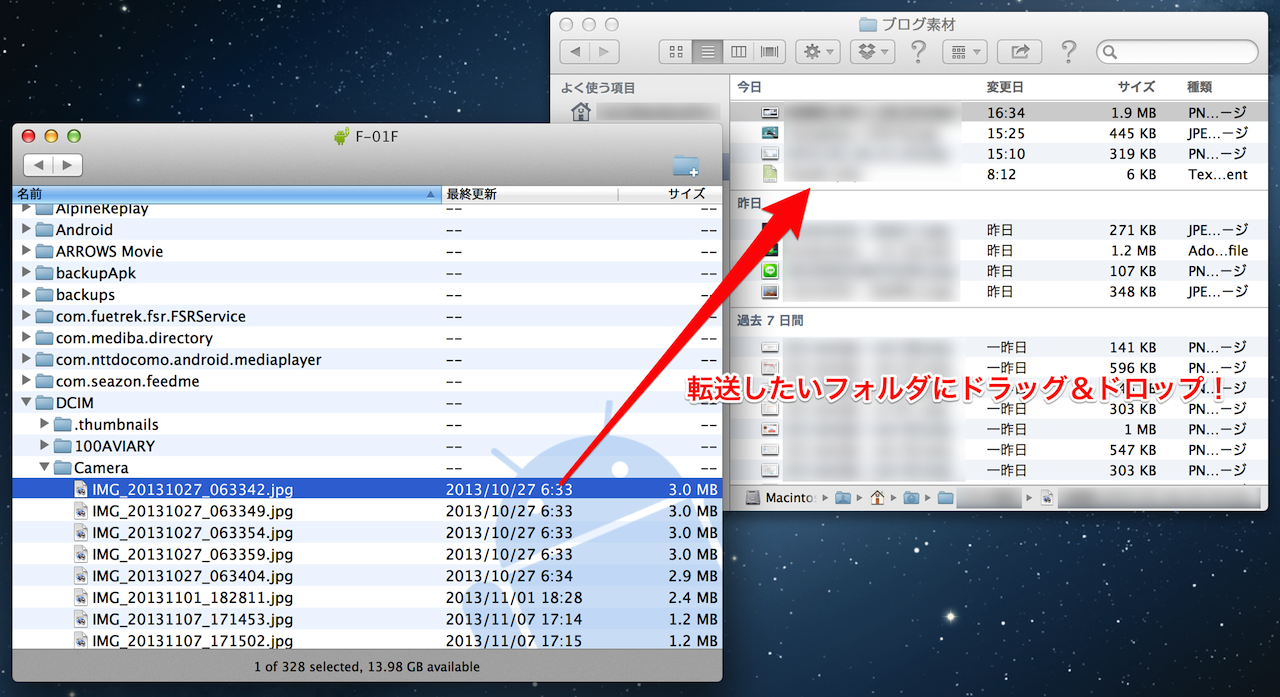
Task: Sort Finder list by サイズ column
Action: tap(1136, 87)
